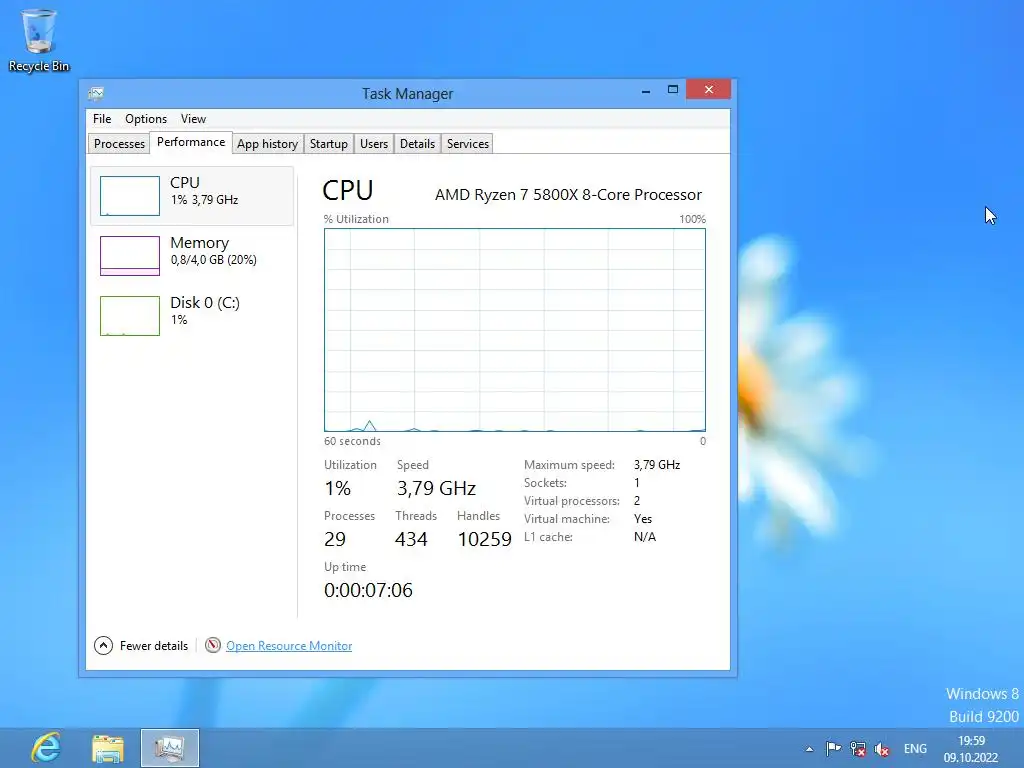Open the Recycle Bin desktop icon
Screen dimensions: 1024x768
(x=39, y=40)
